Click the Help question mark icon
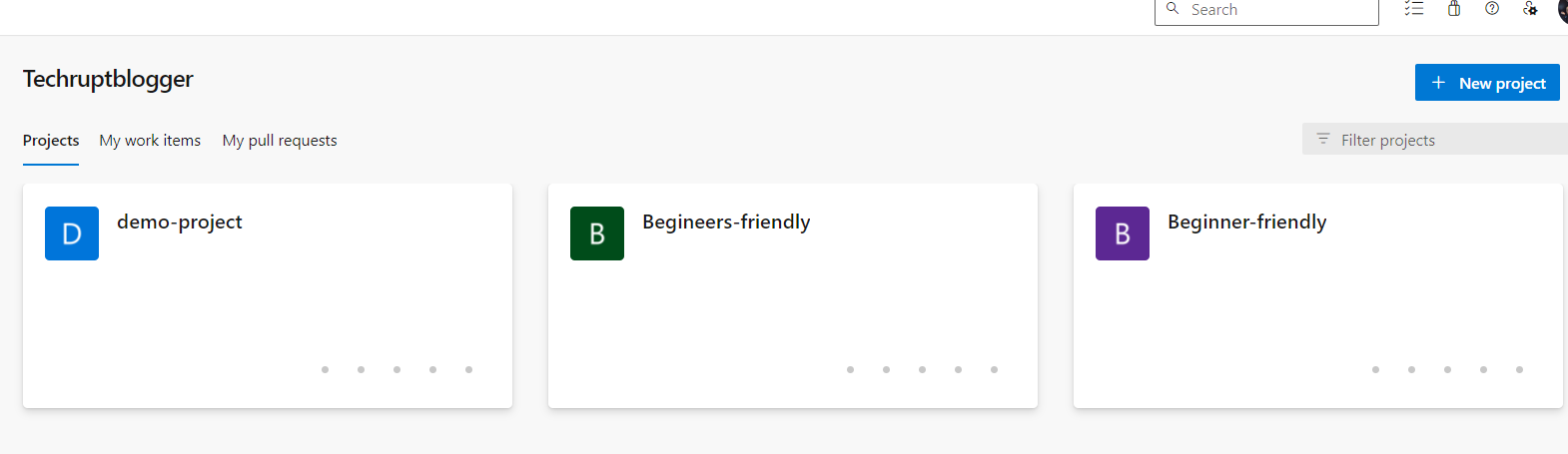1568x454 pixels. [x=1492, y=9]
